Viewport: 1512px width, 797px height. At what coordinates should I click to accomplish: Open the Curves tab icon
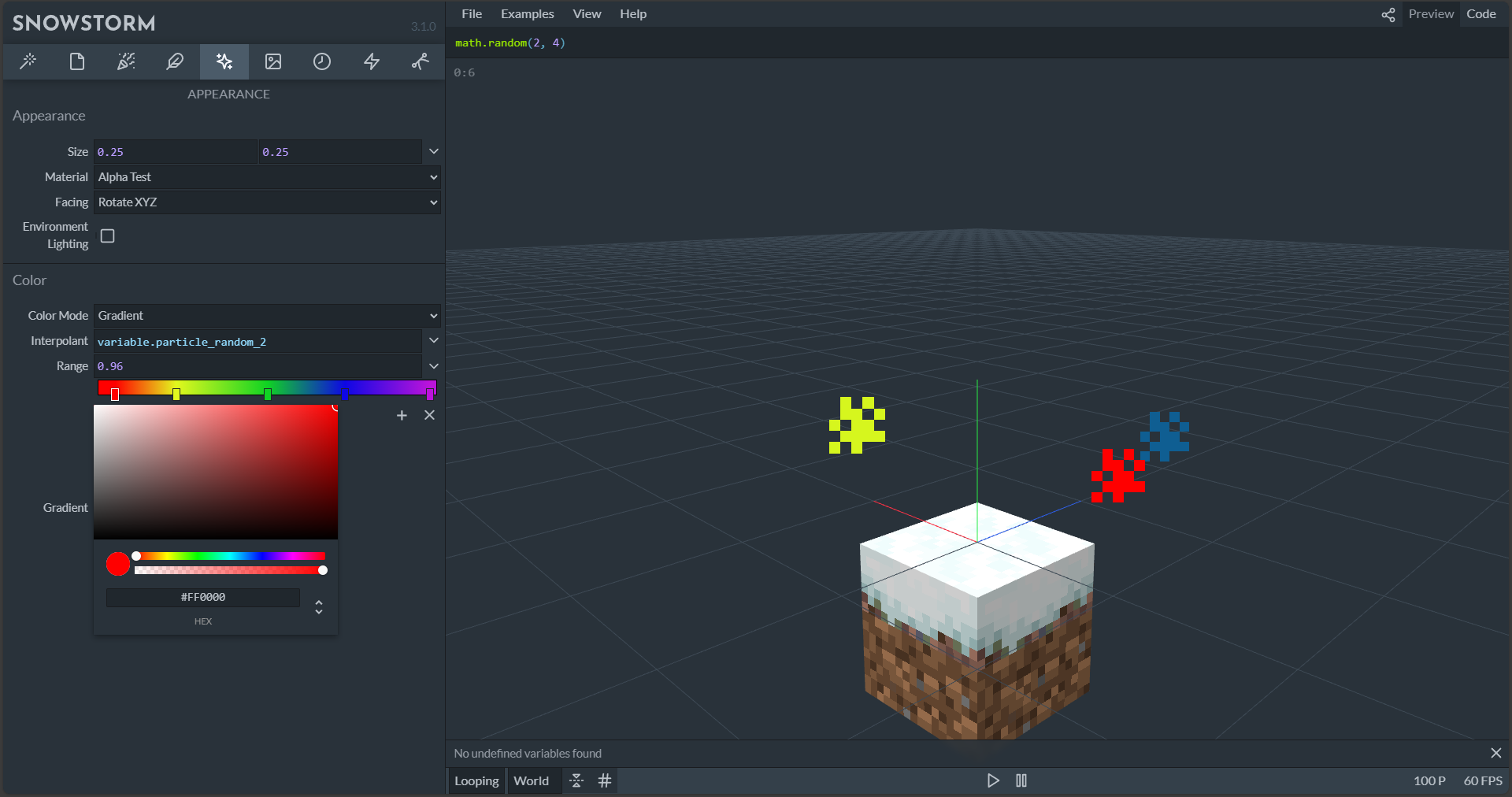click(x=421, y=61)
